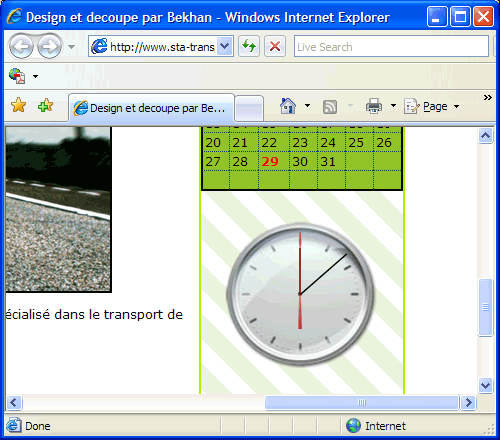The image size is (500, 440).
Task: Click the Live Search input field
Action: pyautogui.click(x=391, y=46)
